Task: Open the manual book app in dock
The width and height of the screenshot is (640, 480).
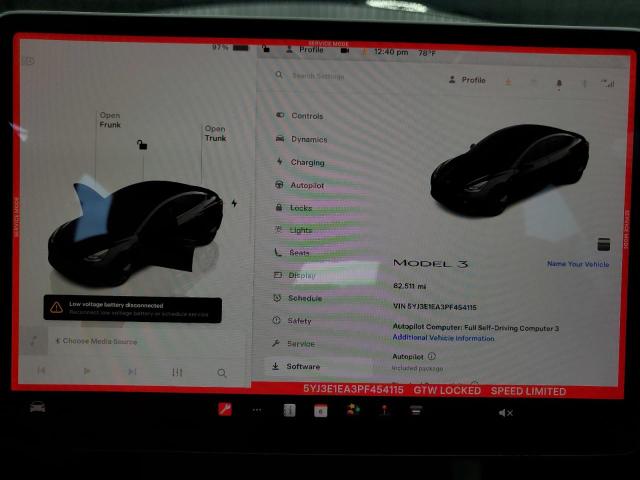Action: pyautogui.click(x=289, y=410)
